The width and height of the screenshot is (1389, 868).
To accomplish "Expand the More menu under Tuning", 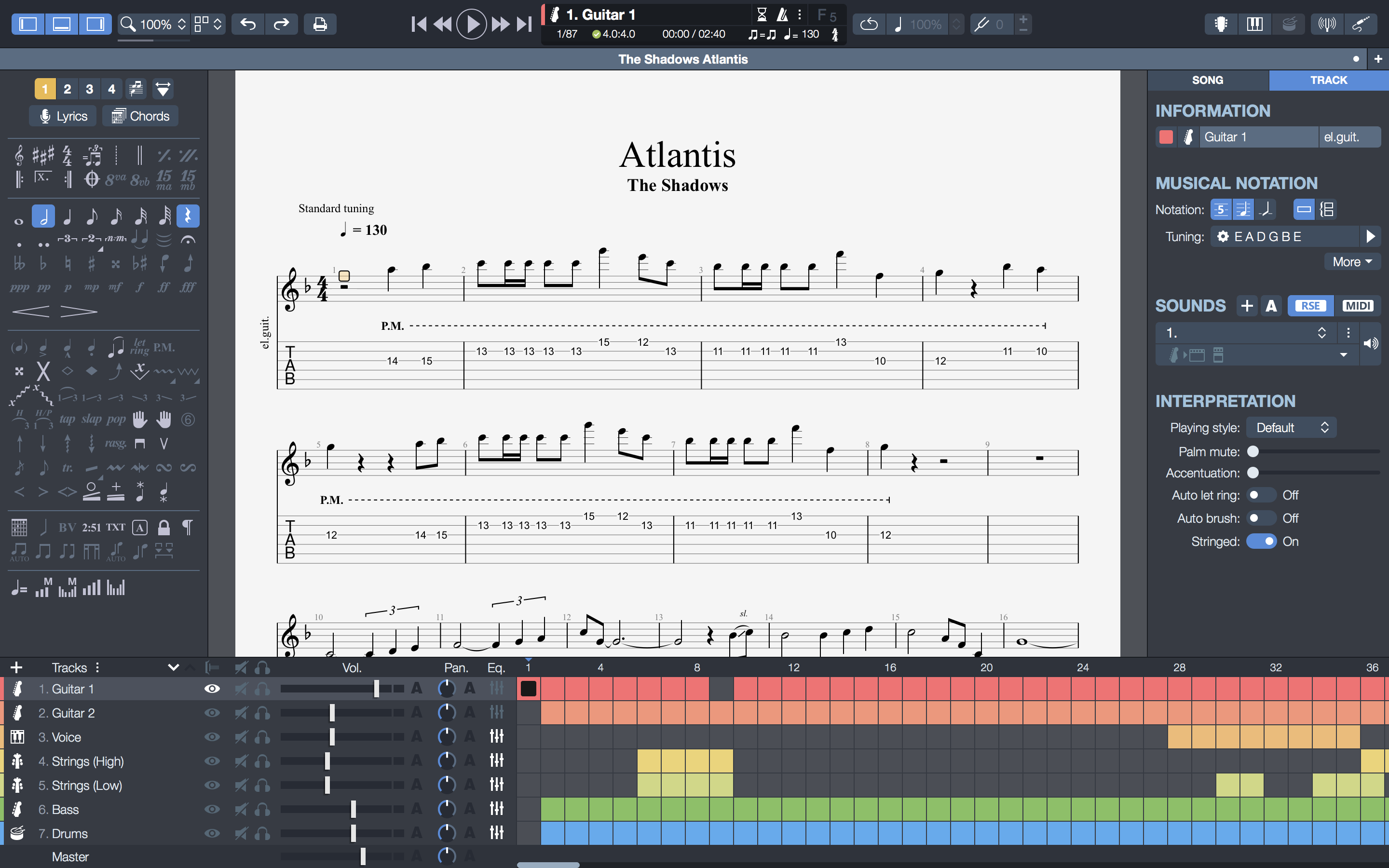I will click(x=1352, y=262).
